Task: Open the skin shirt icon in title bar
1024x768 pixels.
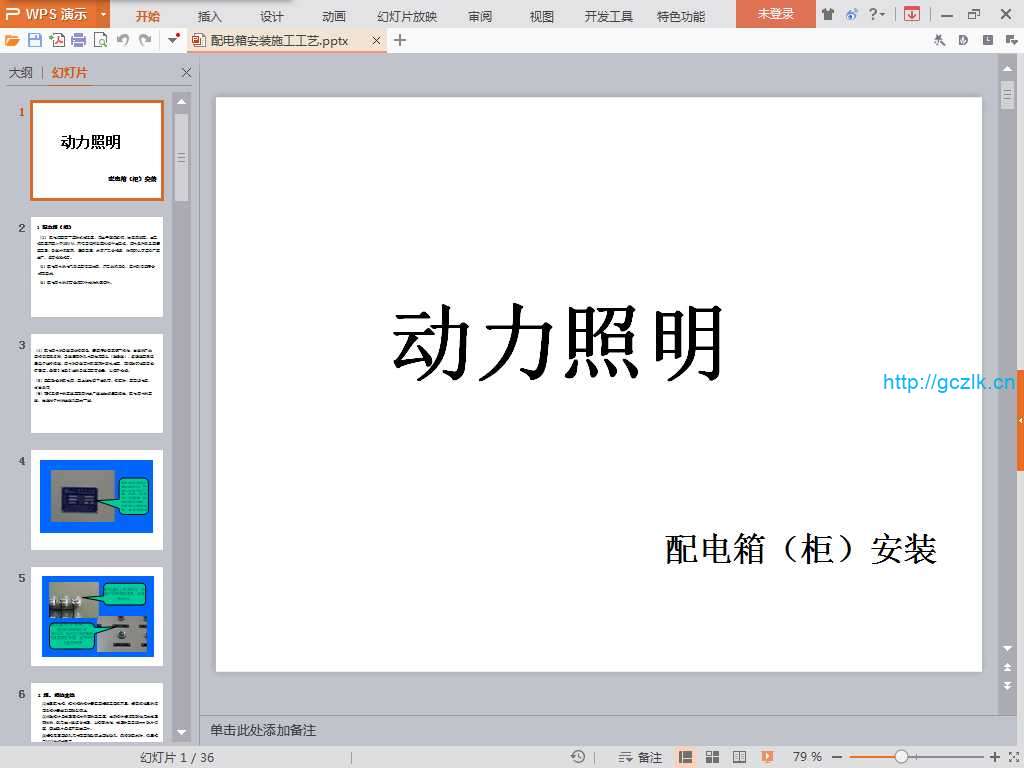Action: click(828, 14)
